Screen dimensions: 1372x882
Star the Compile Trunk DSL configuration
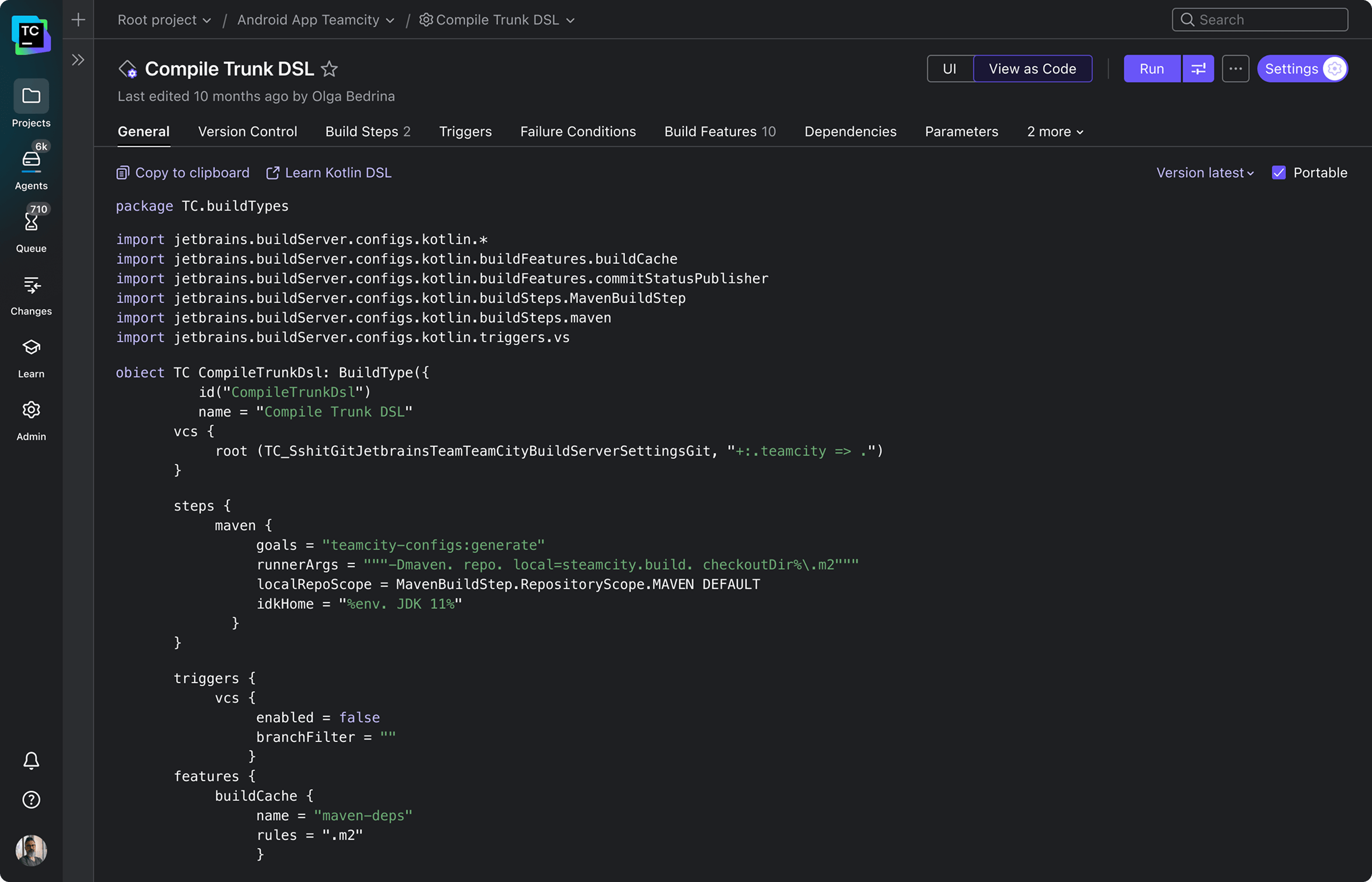330,69
